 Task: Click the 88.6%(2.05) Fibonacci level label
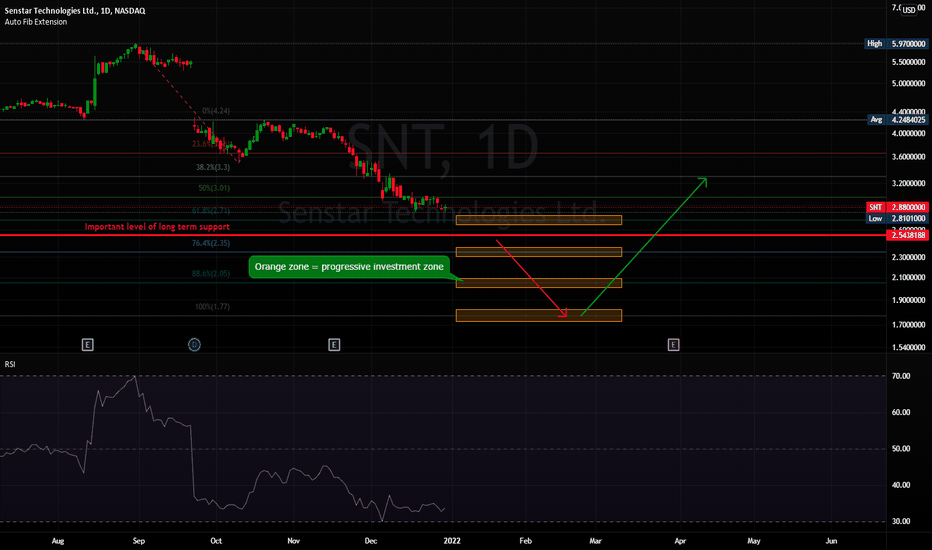pos(210,274)
